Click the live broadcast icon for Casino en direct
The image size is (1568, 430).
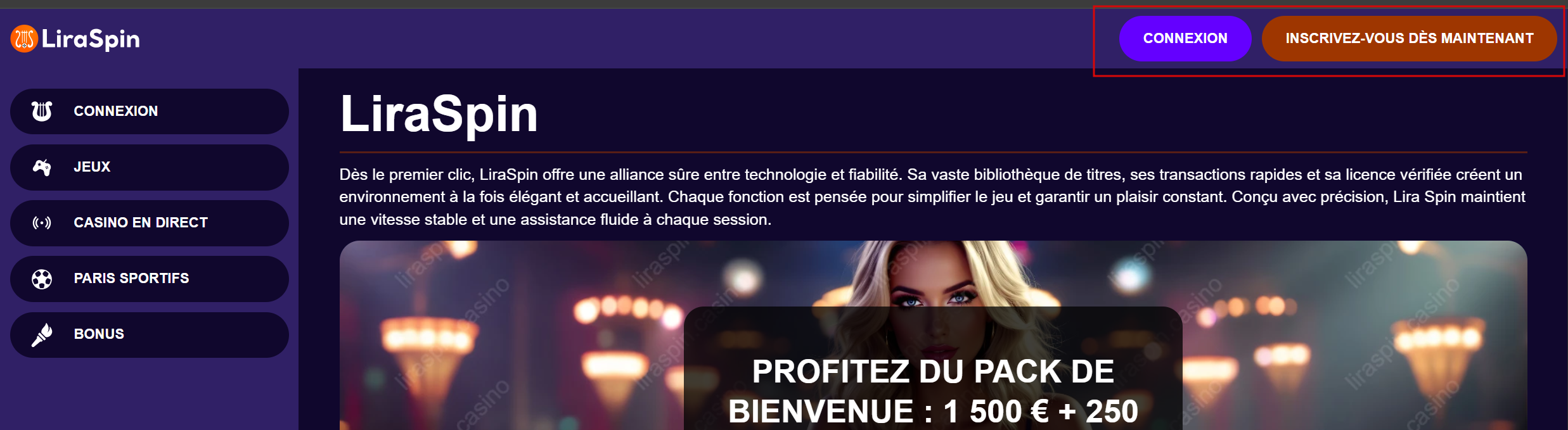coord(42,223)
